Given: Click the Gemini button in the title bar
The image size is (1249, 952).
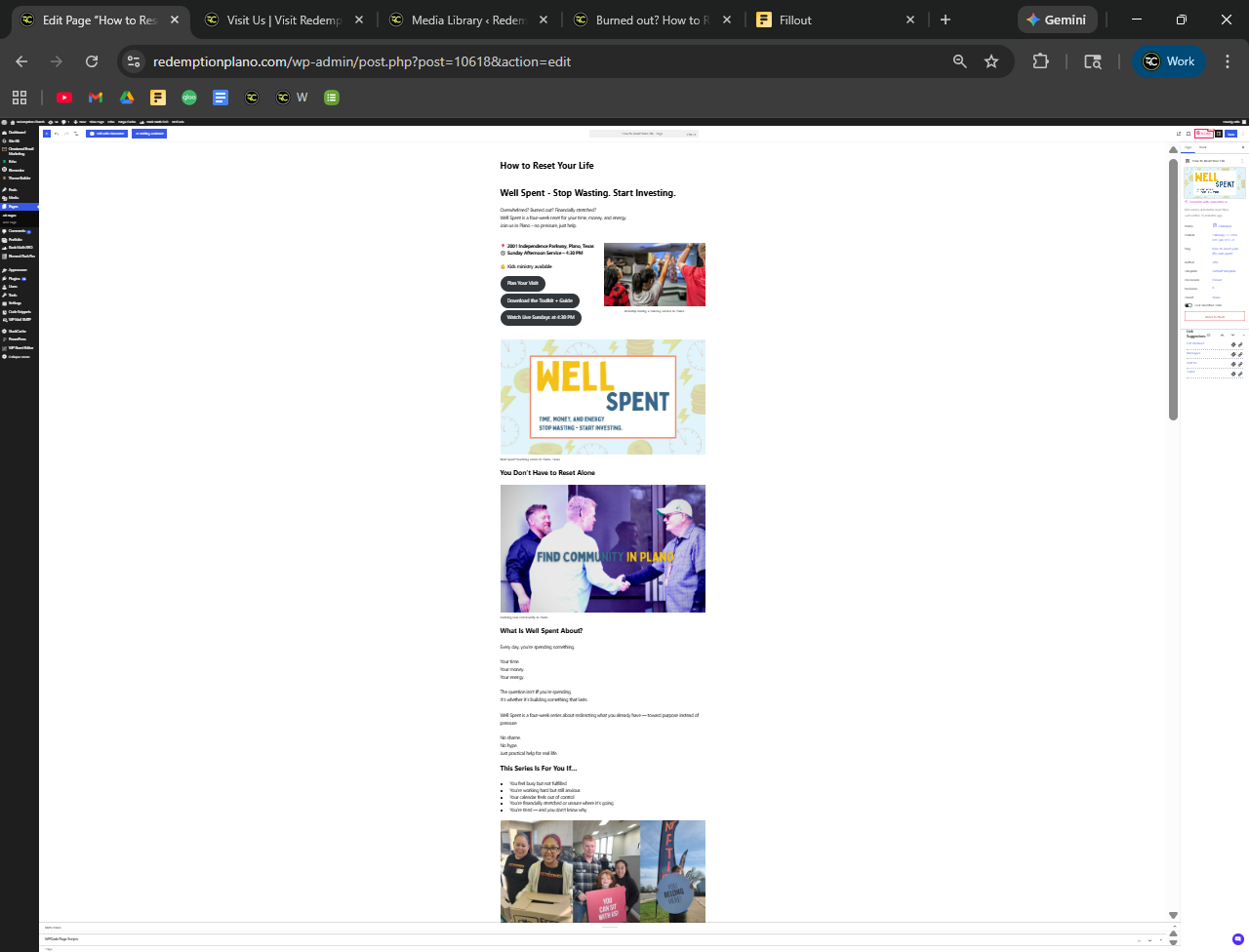Looking at the screenshot, I should coord(1057,20).
